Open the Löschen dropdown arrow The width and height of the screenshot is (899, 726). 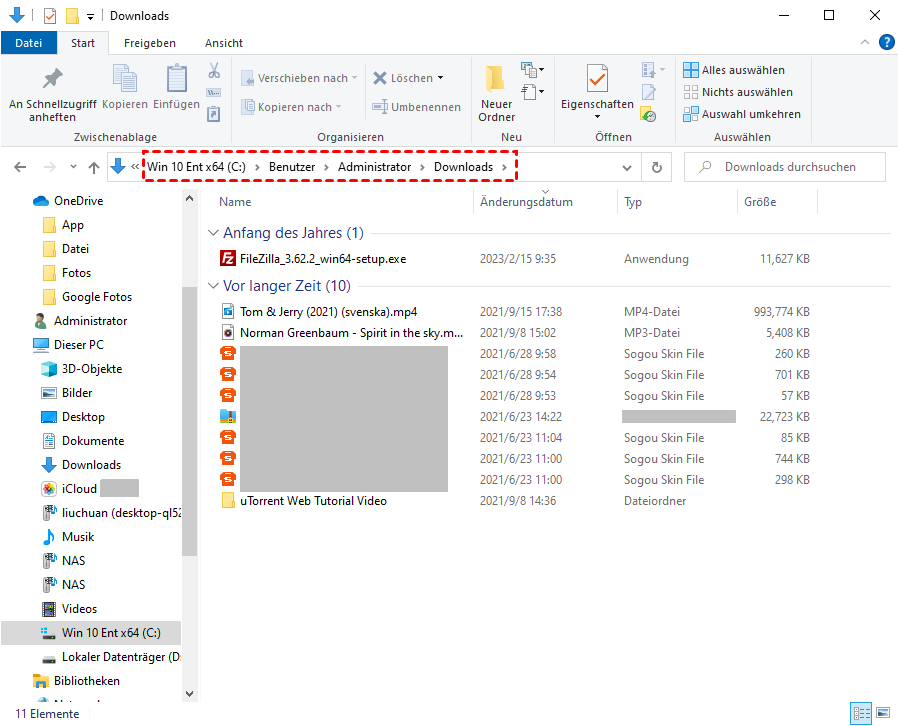pyautogui.click(x=440, y=78)
